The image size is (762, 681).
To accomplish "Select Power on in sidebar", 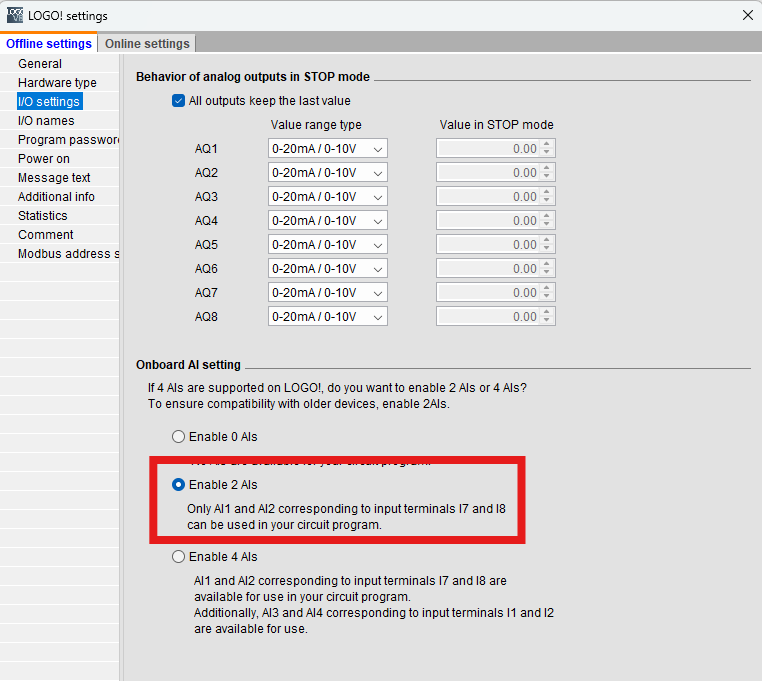I will click(44, 158).
